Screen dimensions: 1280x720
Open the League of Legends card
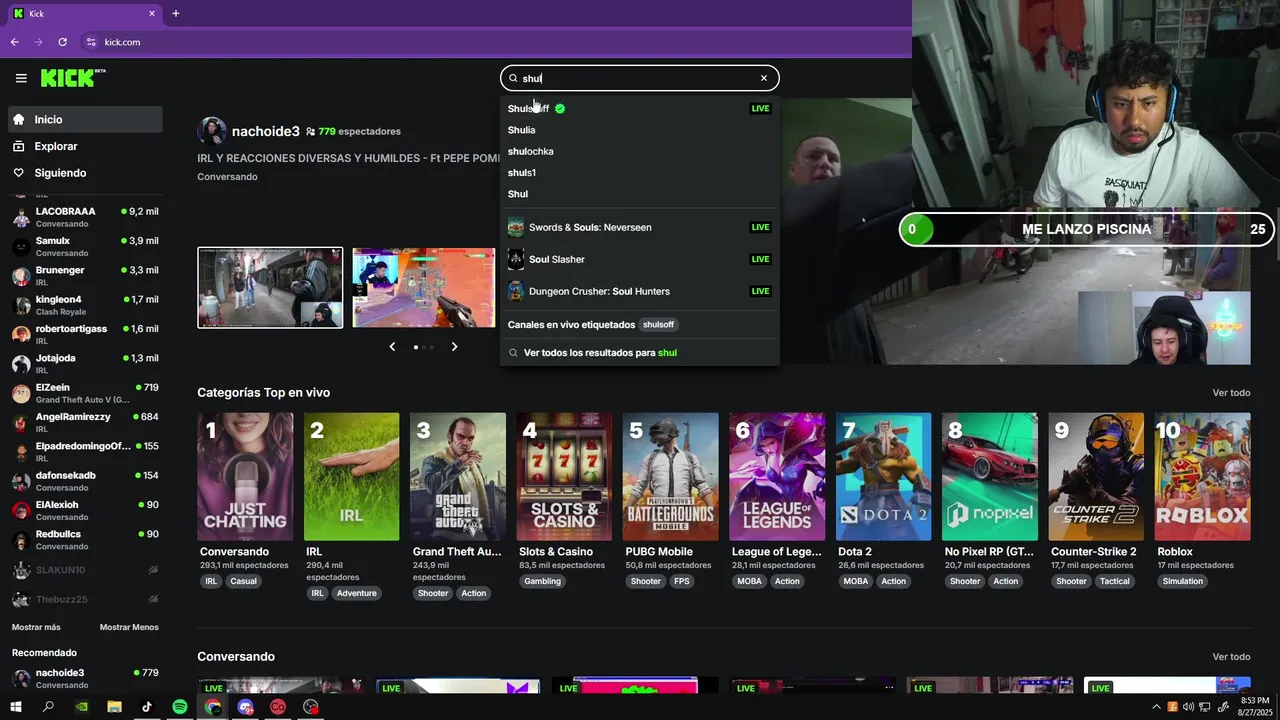pyautogui.click(x=777, y=477)
